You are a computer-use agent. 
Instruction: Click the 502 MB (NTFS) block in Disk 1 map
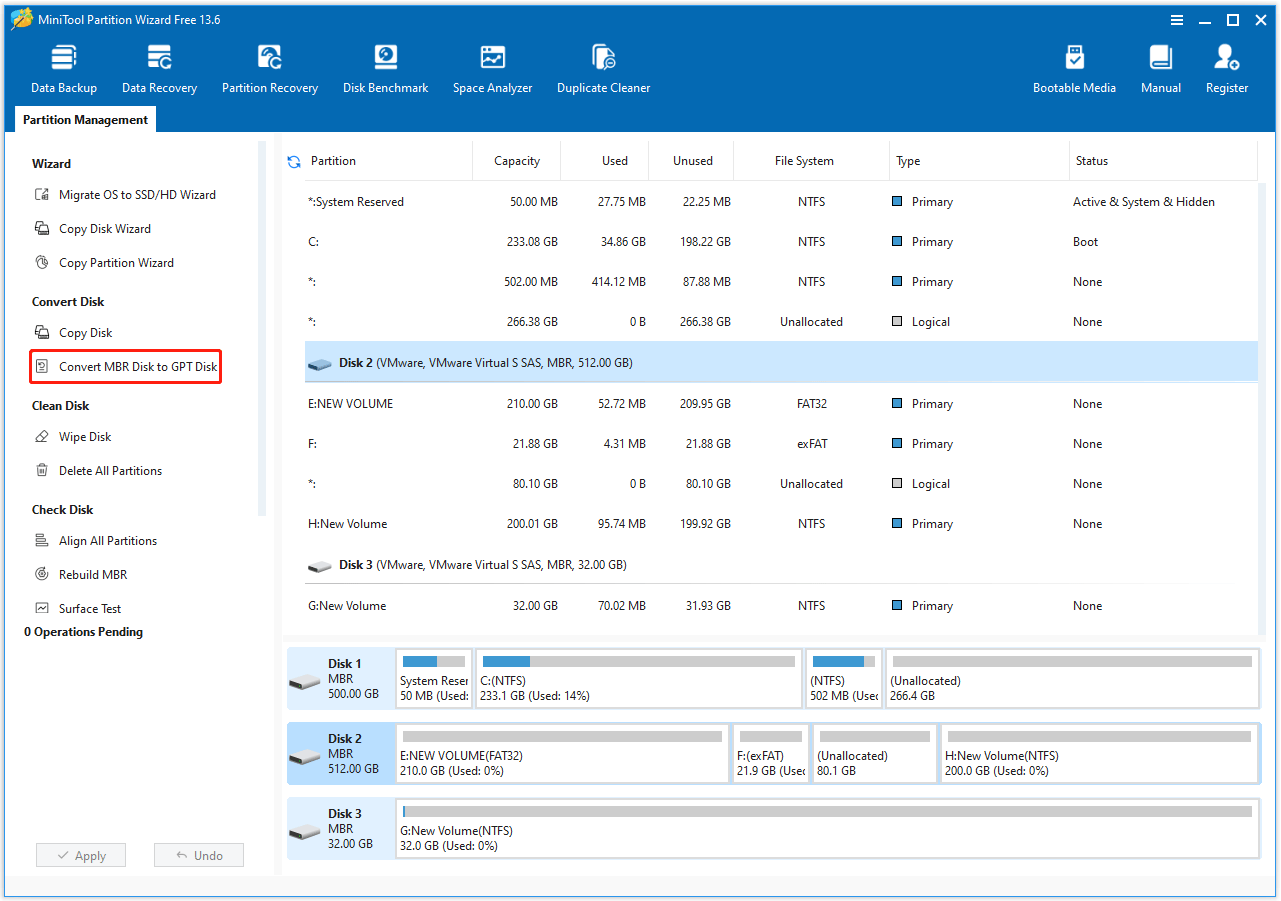point(844,679)
